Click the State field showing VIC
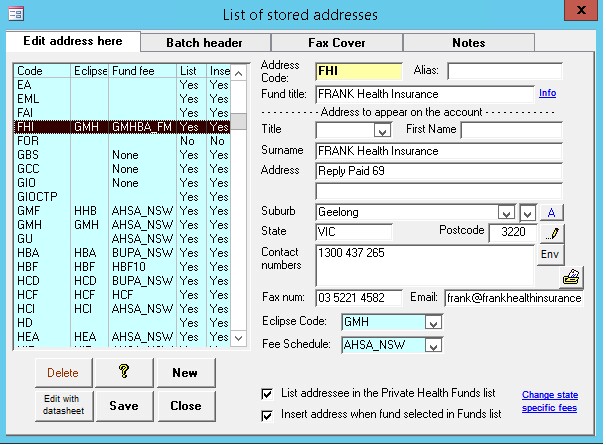 (x=354, y=232)
